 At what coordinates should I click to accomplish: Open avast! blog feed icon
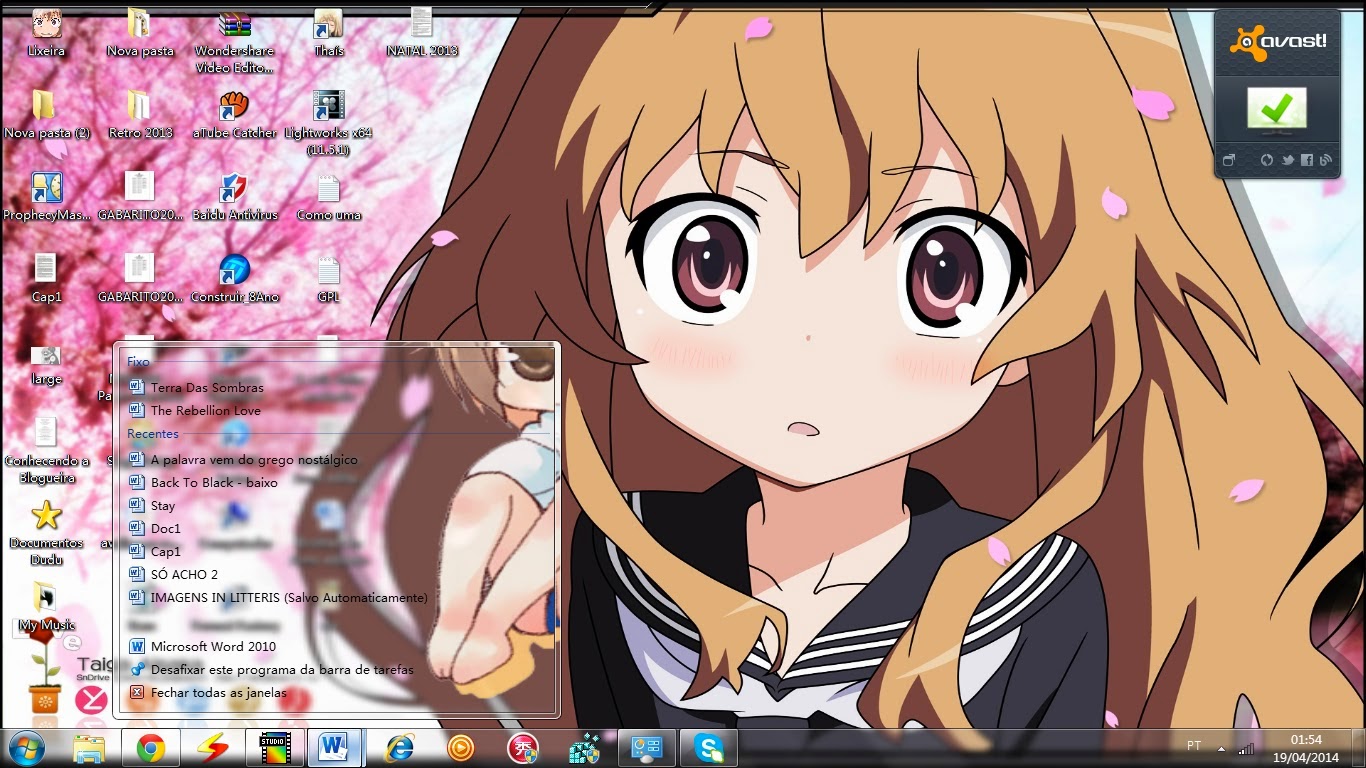[1326, 160]
